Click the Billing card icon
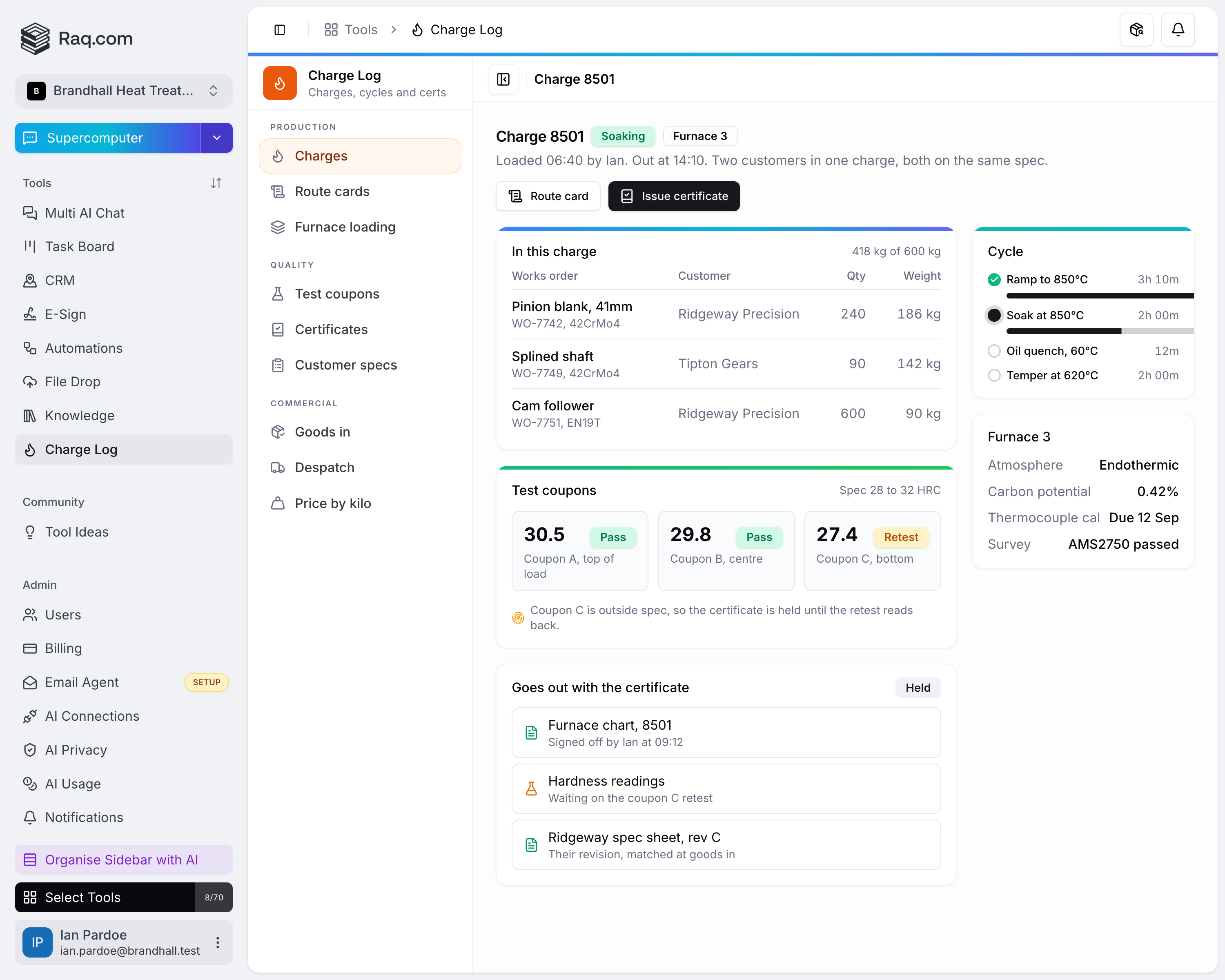 click(x=30, y=649)
